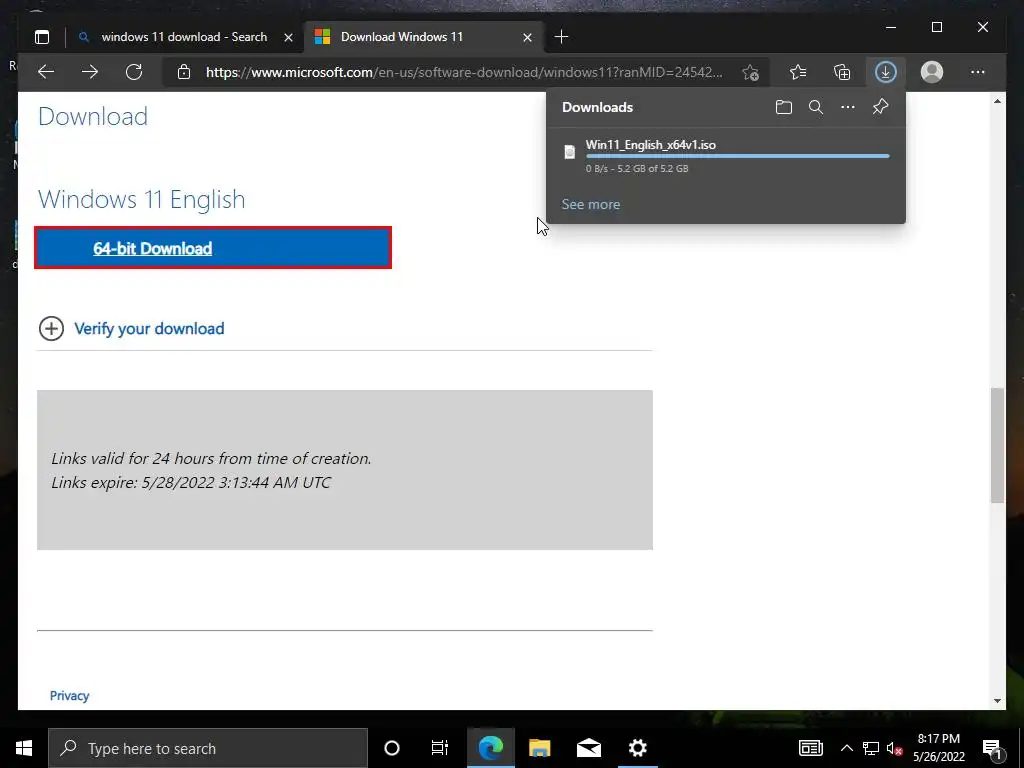Click the Links expire date text

[191, 483]
